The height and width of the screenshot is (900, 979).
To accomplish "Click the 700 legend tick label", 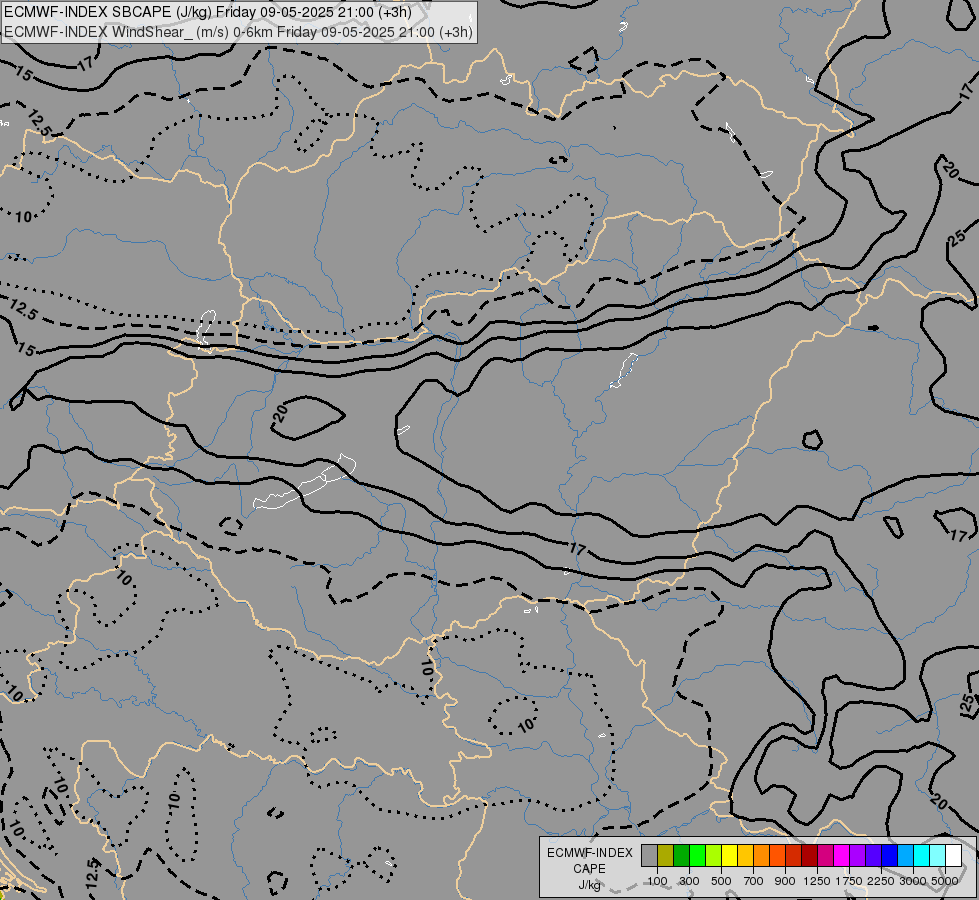I will point(754,881).
